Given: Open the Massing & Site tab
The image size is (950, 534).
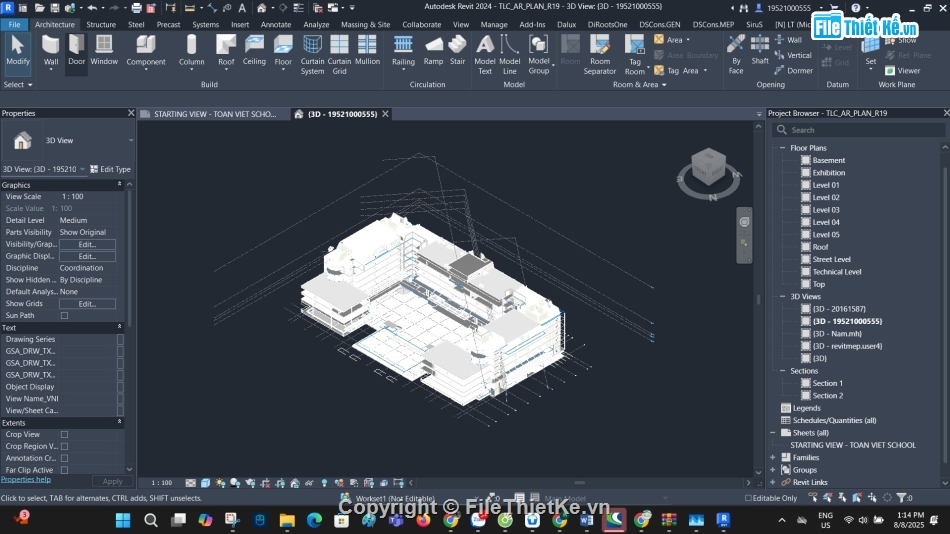Looking at the screenshot, I should (x=365, y=25).
